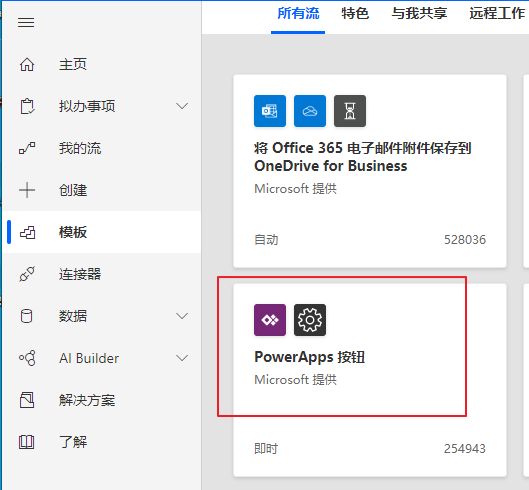Click the OneDrive cloud connector icon
Screen dimensions: 529x490
[310, 111]
